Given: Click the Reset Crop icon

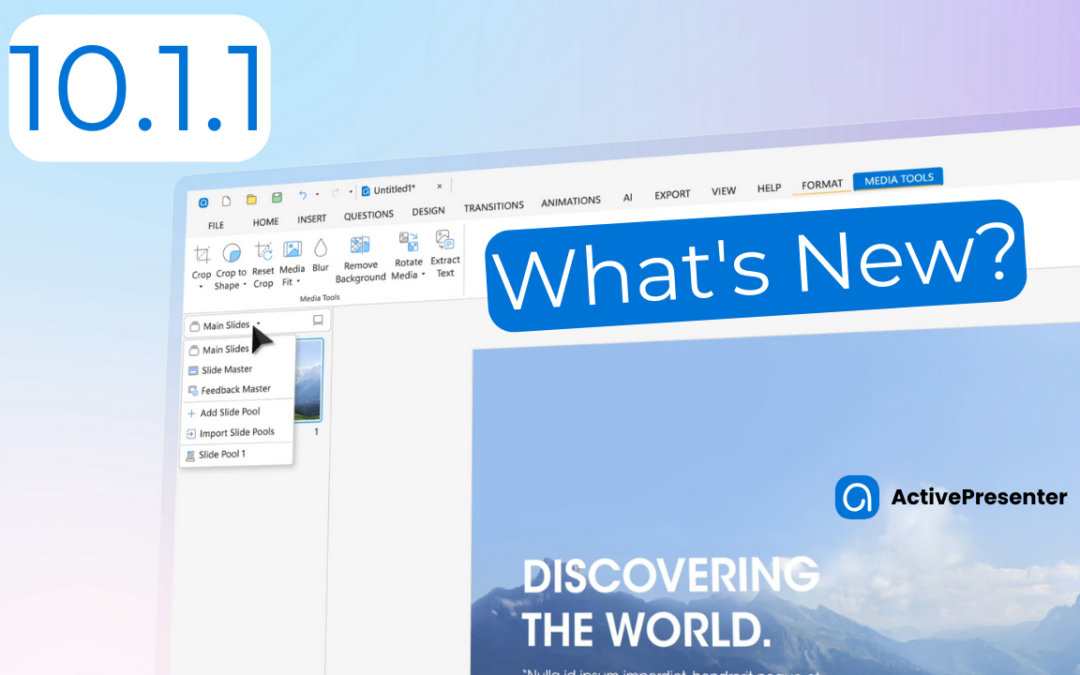Looking at the screenshot, I should coord(263,252).
